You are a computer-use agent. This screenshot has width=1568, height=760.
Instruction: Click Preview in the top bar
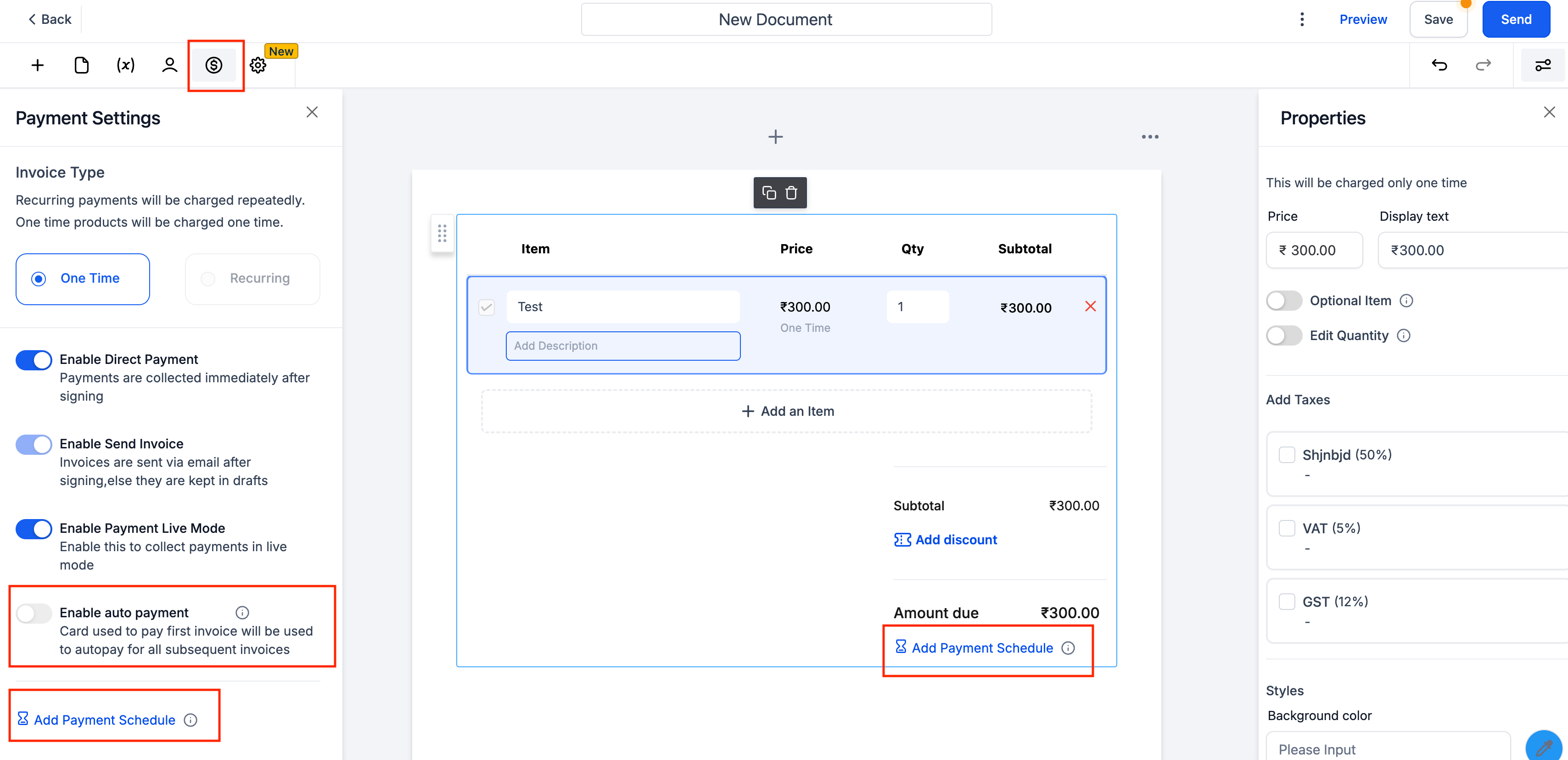click(x=1363, y=19)
